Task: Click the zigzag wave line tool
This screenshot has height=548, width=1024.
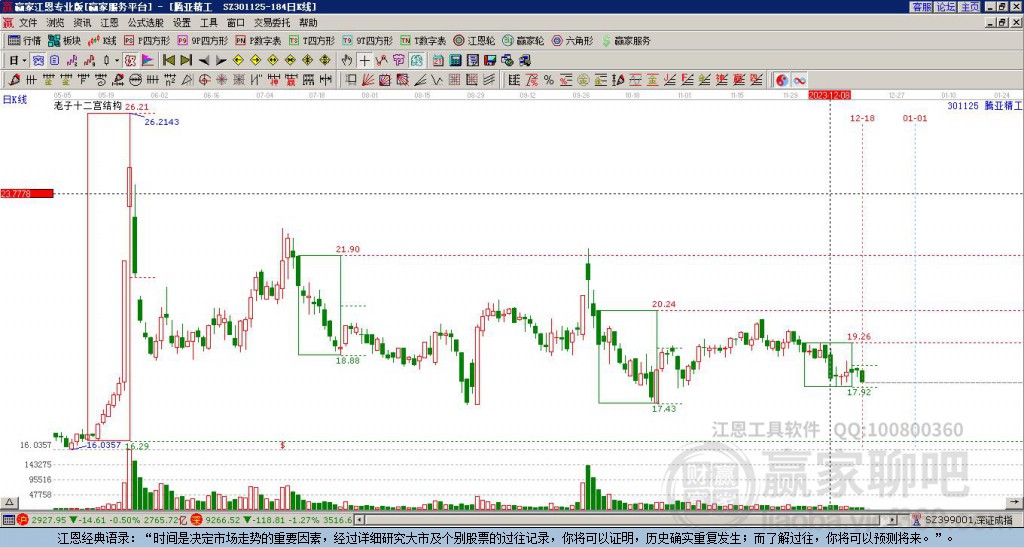Action: 437,80
